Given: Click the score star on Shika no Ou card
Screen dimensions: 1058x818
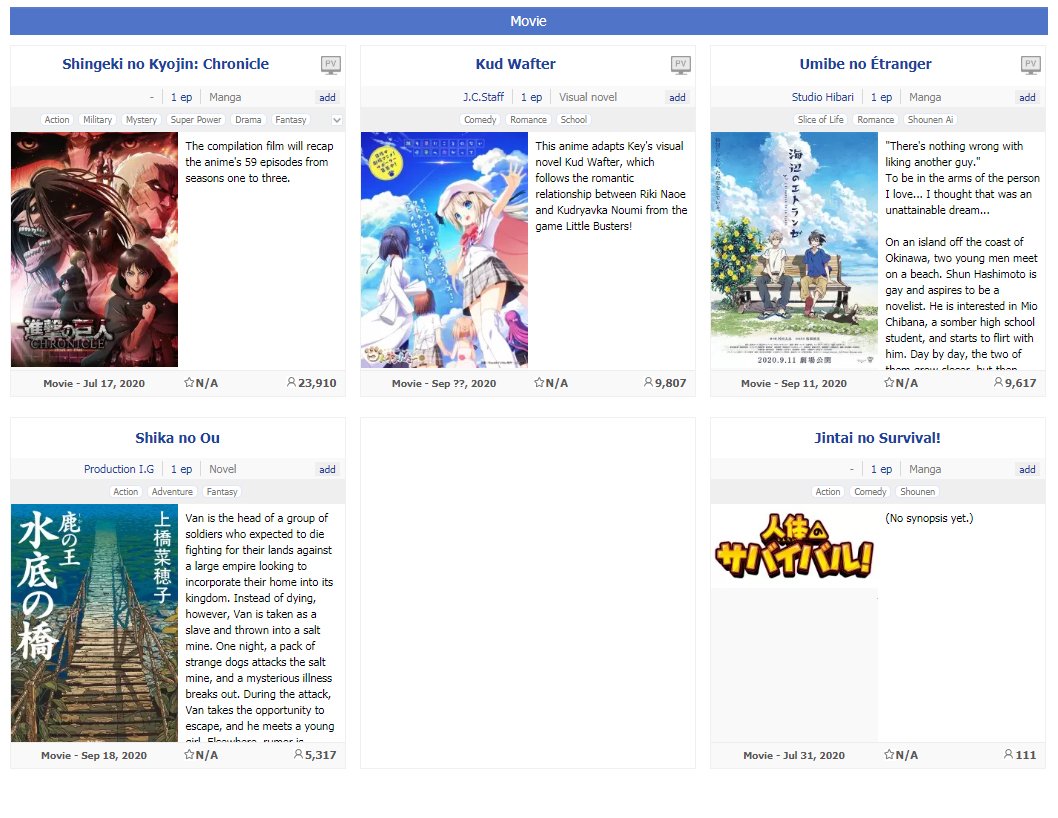Looking at the screenshot, I should [x=189, y=755].
